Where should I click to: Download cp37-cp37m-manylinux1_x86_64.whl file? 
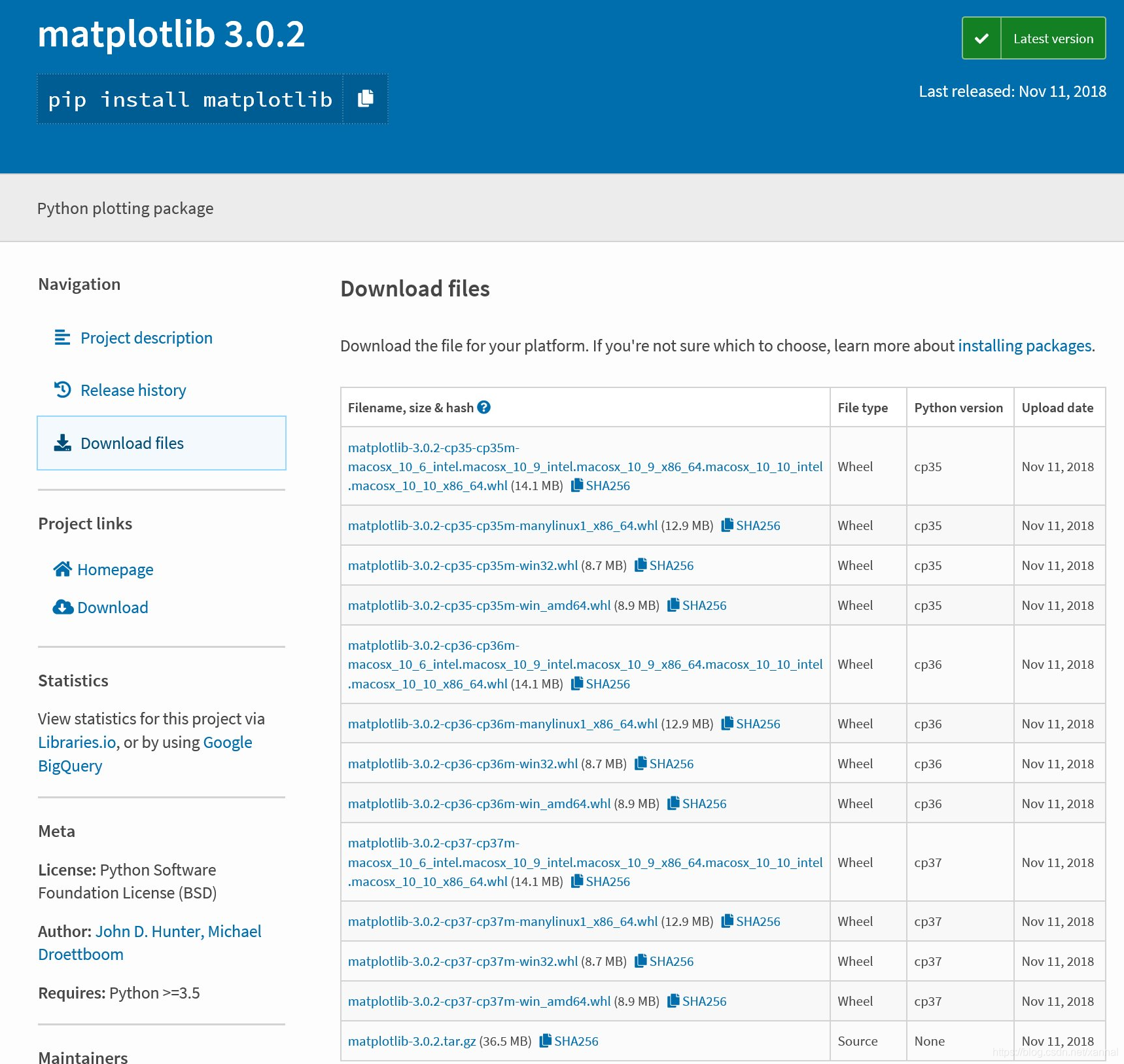502,921
